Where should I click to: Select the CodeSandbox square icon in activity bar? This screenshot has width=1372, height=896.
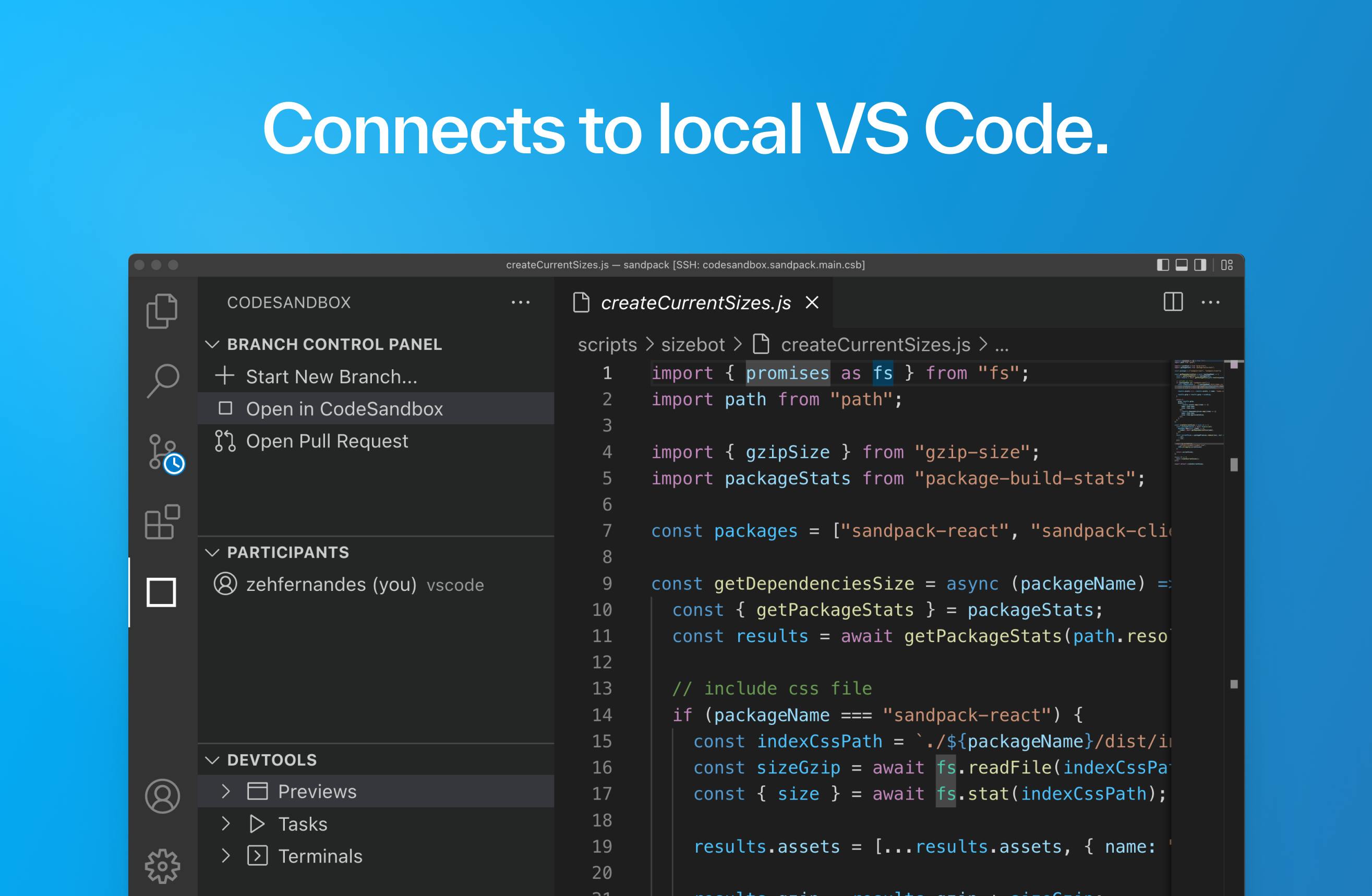coord(161,592)
